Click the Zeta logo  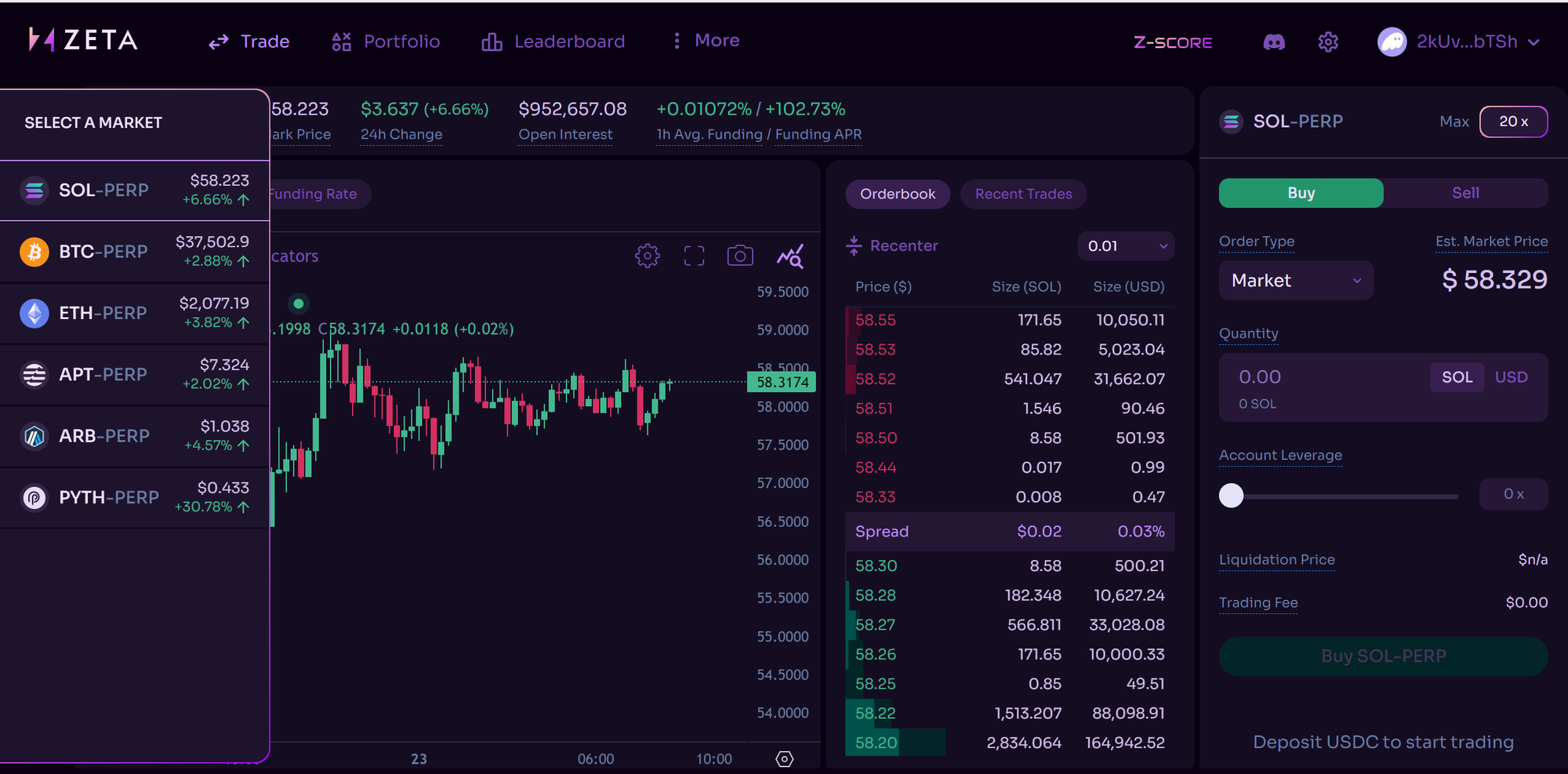83,40
